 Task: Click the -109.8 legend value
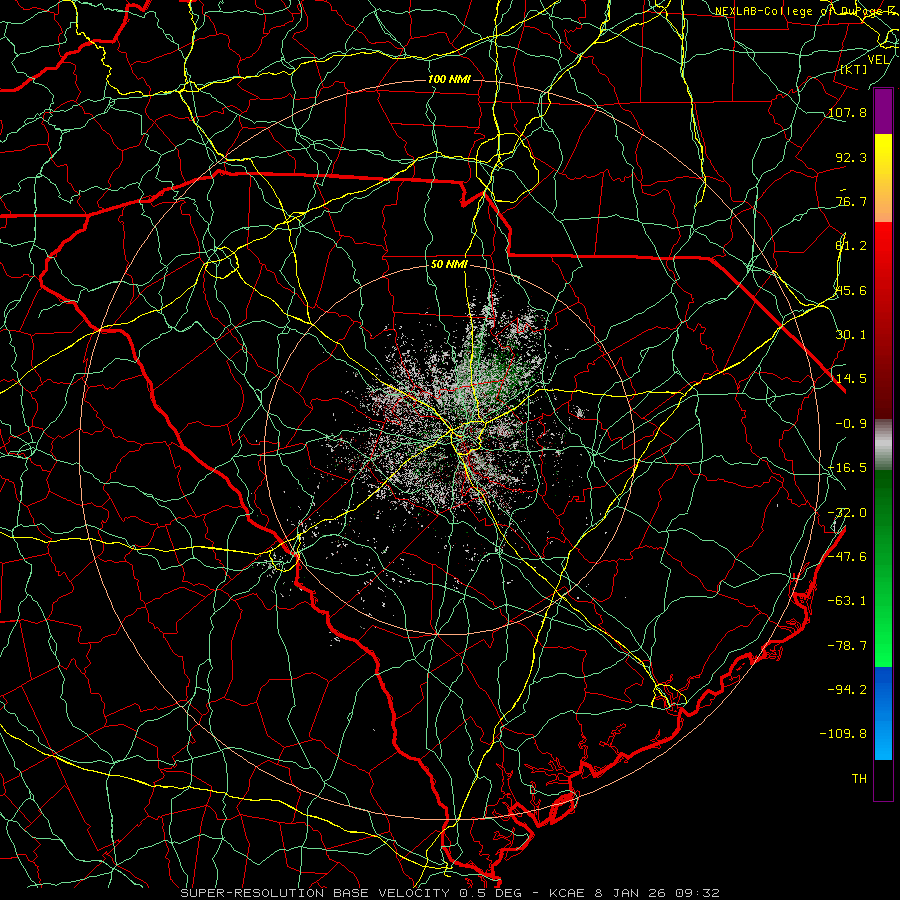(x=843, y=734)
